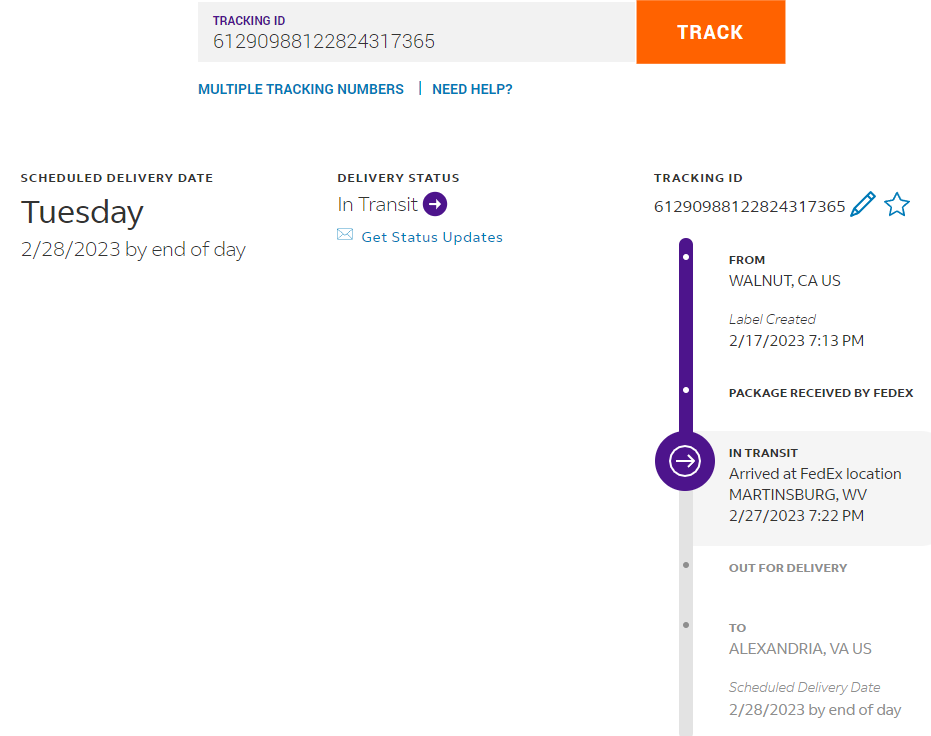The width and height of the screenshot is (931, 736).
Task: Click the In Transit delivery status text
Action: pyautogui.click(x=378, y=204)
